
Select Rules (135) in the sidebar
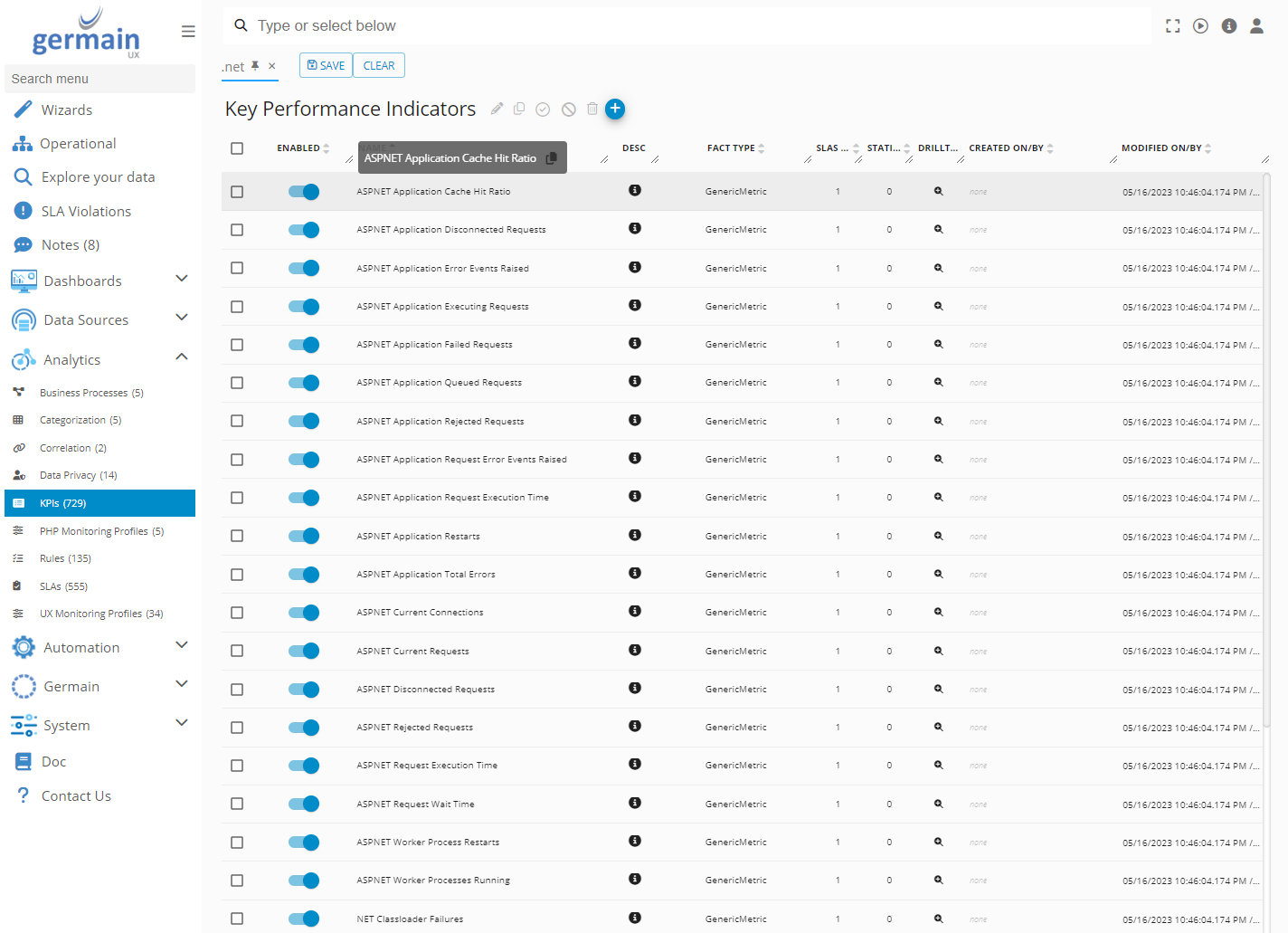pos(65,558)
